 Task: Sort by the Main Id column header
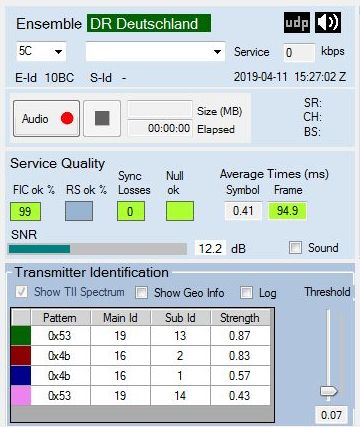(x=120, y=317)
